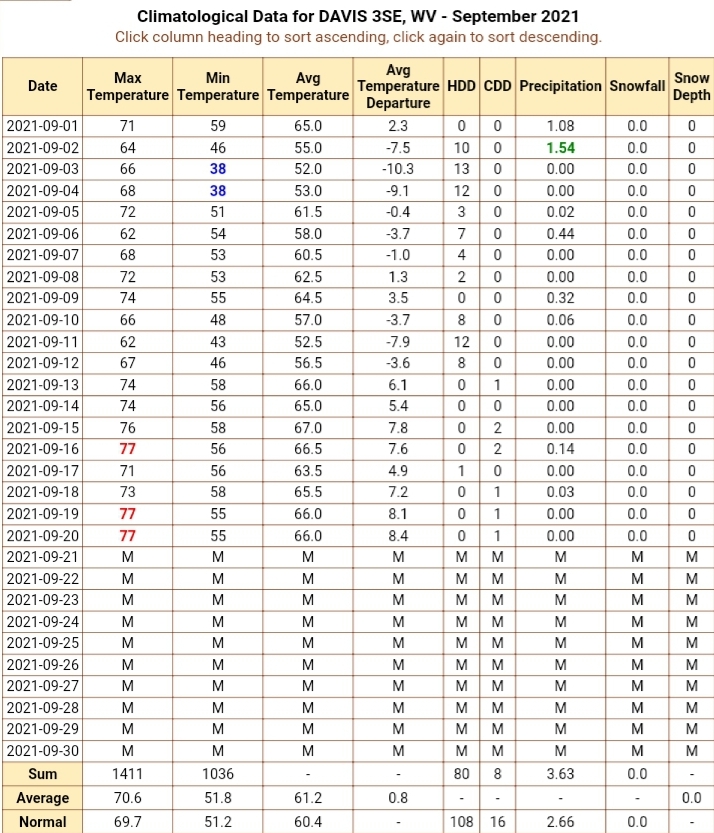Click departure -7.9 on 2021-09-11

coord(398,342)
